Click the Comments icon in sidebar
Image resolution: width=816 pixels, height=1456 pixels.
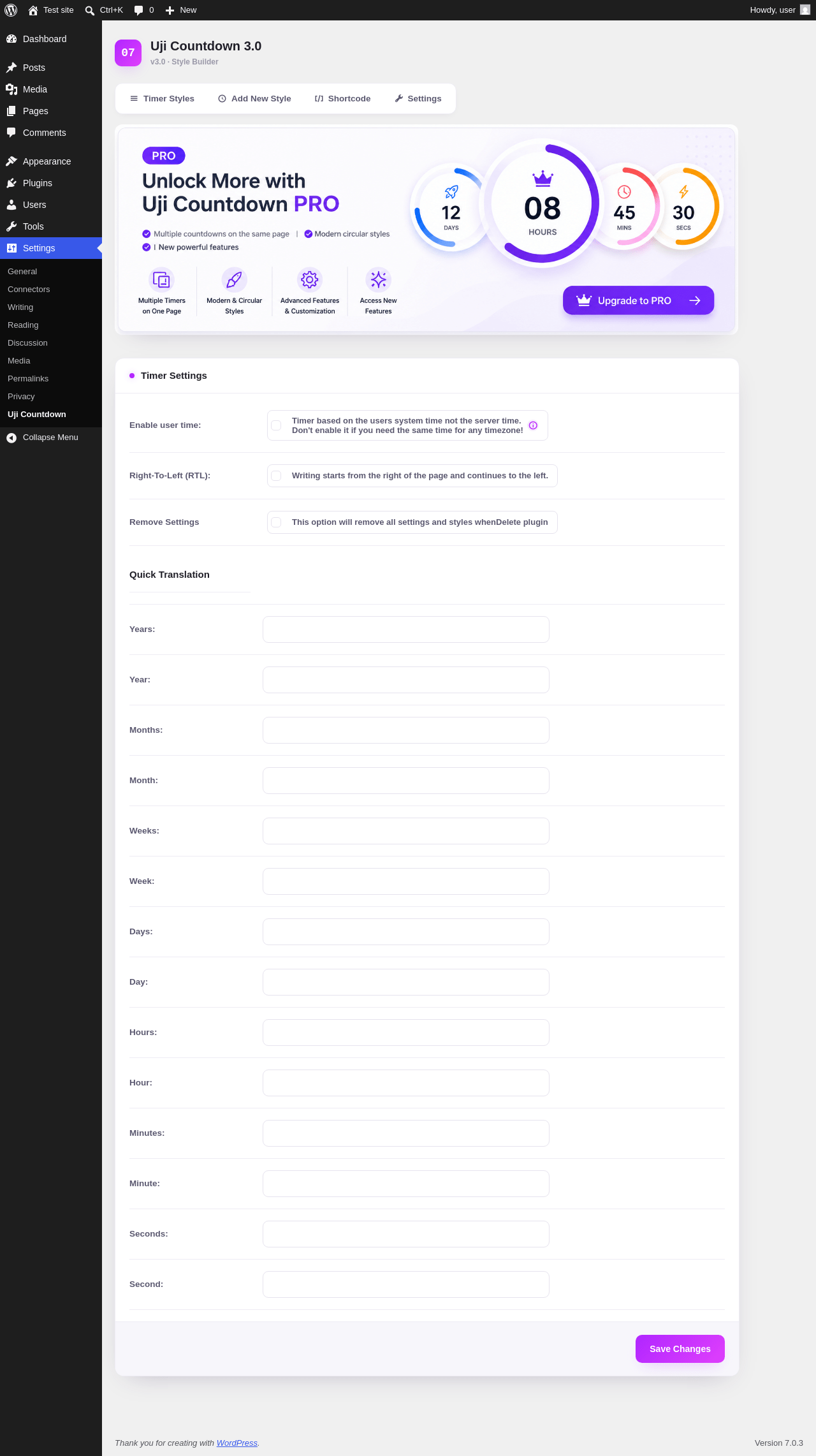click(x=11, y=133)
